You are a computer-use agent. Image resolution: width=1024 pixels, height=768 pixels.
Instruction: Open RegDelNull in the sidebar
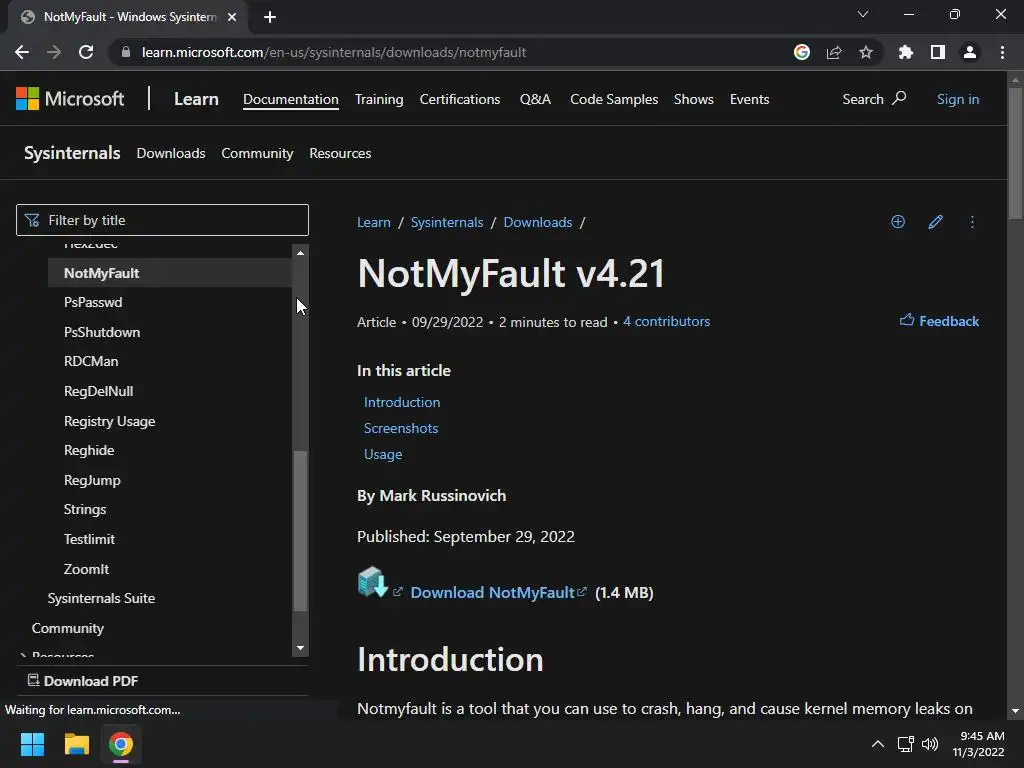coord(99,391)
